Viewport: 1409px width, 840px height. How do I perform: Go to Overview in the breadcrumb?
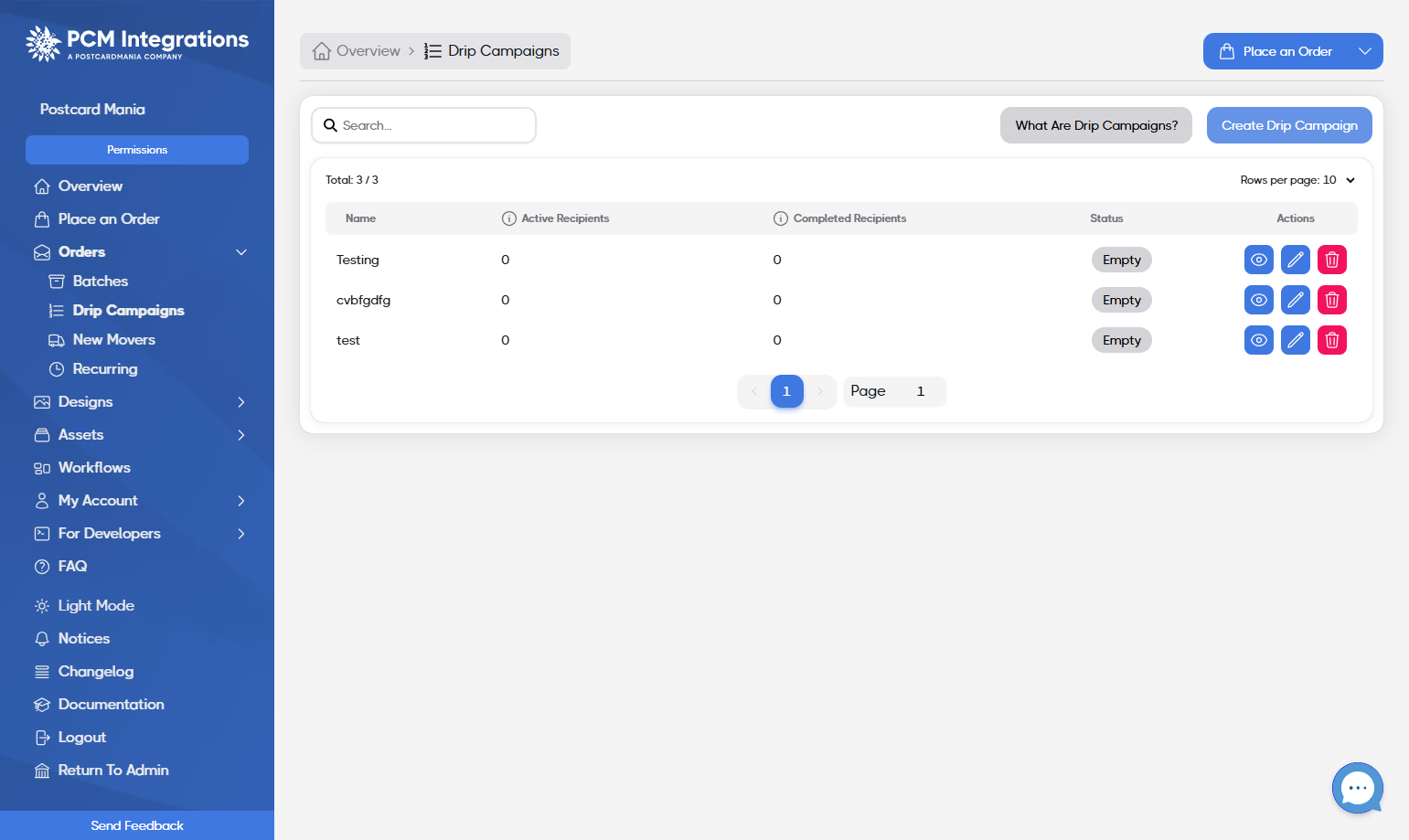pos(357,51)
